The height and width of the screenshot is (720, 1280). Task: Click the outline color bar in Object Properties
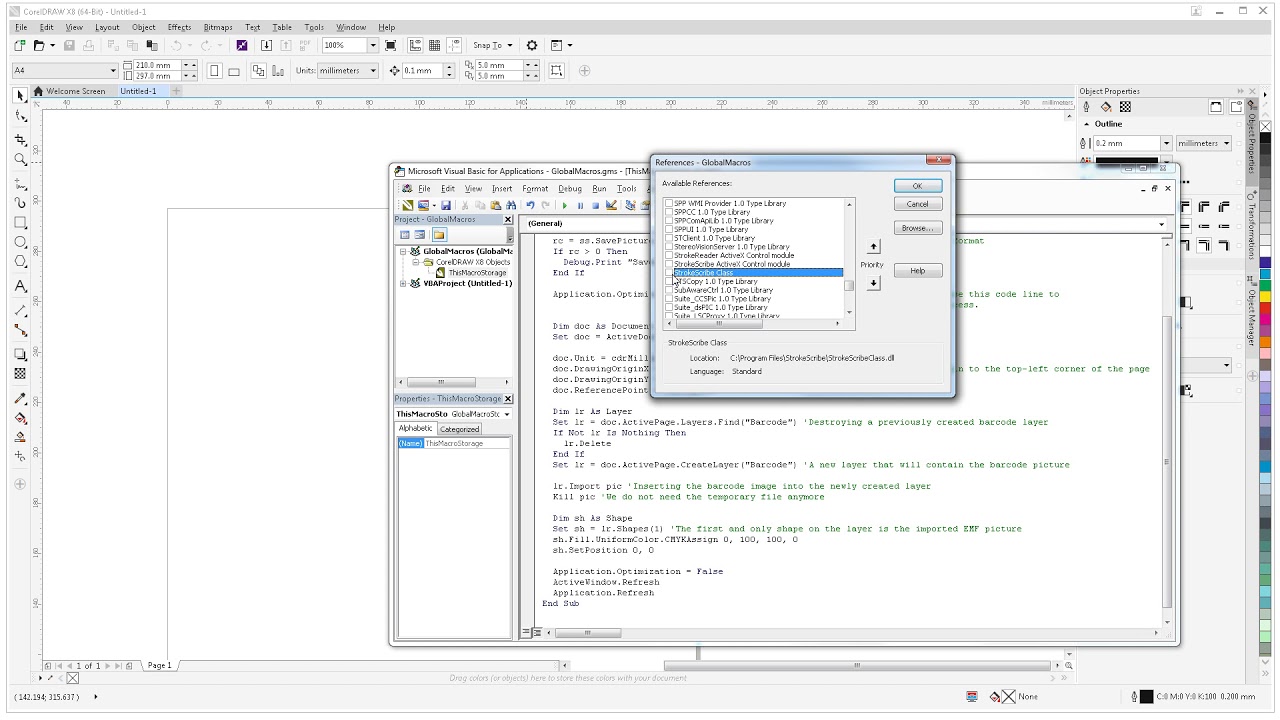(x=1127, y=159)
